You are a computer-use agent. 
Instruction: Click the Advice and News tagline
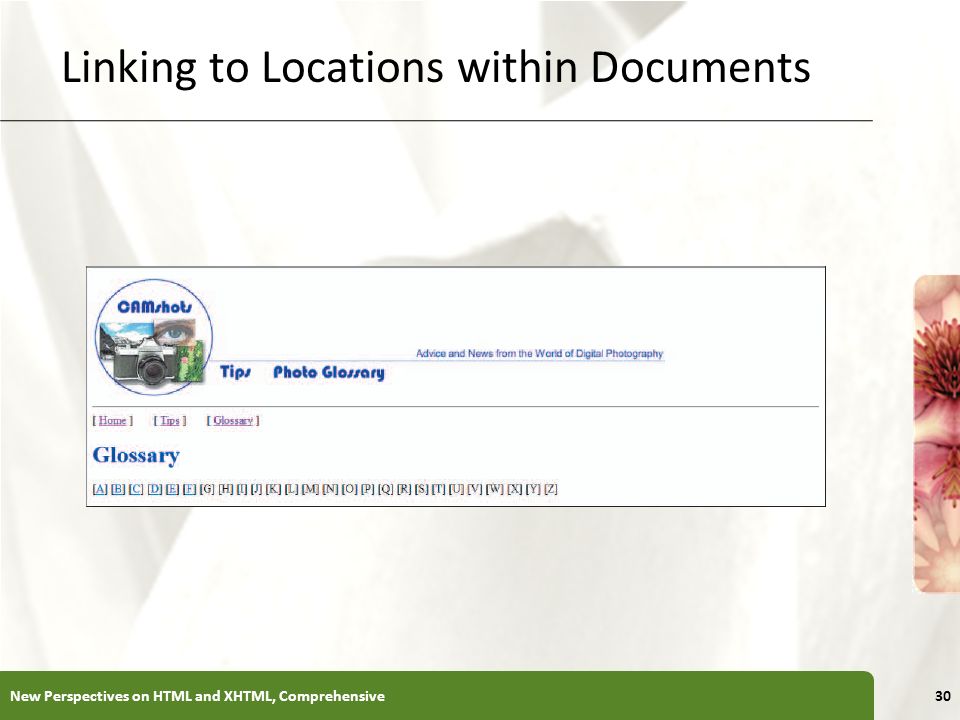point(539,354)
